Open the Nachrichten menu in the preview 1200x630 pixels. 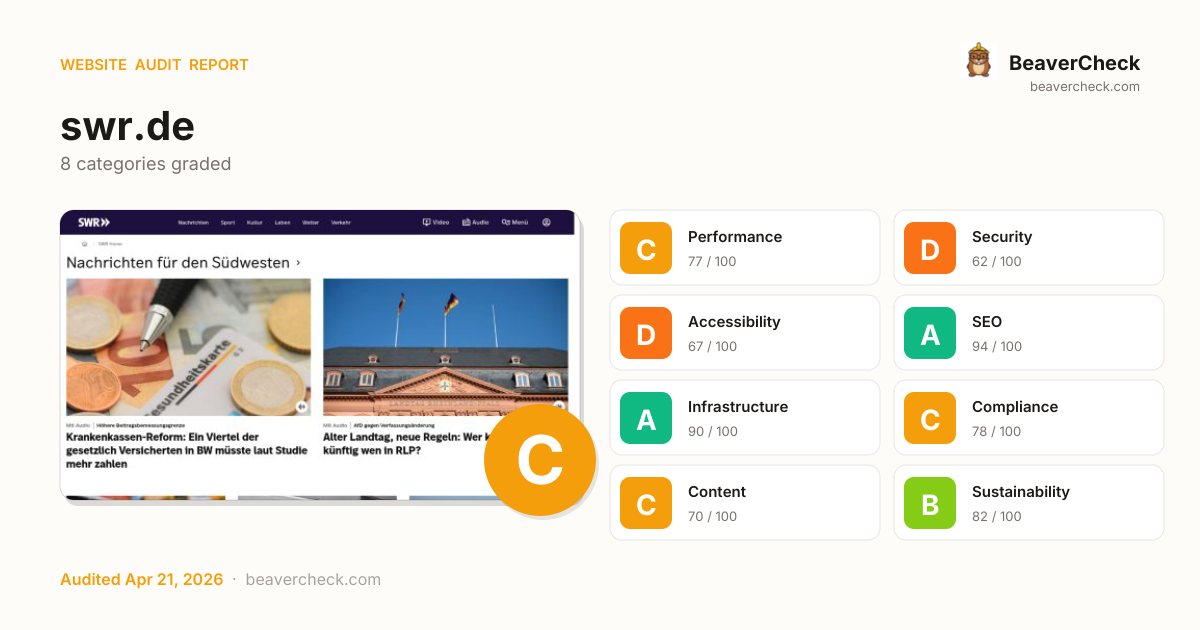tap(193, 222)
